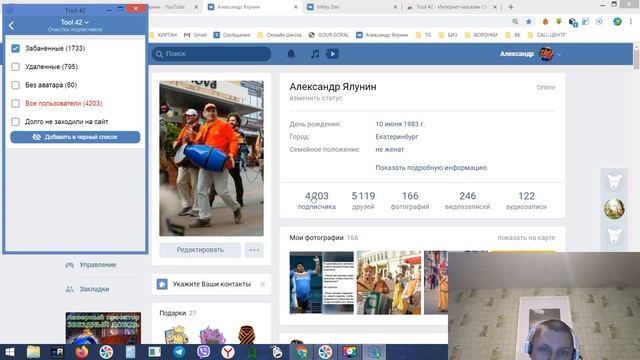
Task: Click the green download-arrow extension icon
Action: pyautogui.click(x=558, y=22)
